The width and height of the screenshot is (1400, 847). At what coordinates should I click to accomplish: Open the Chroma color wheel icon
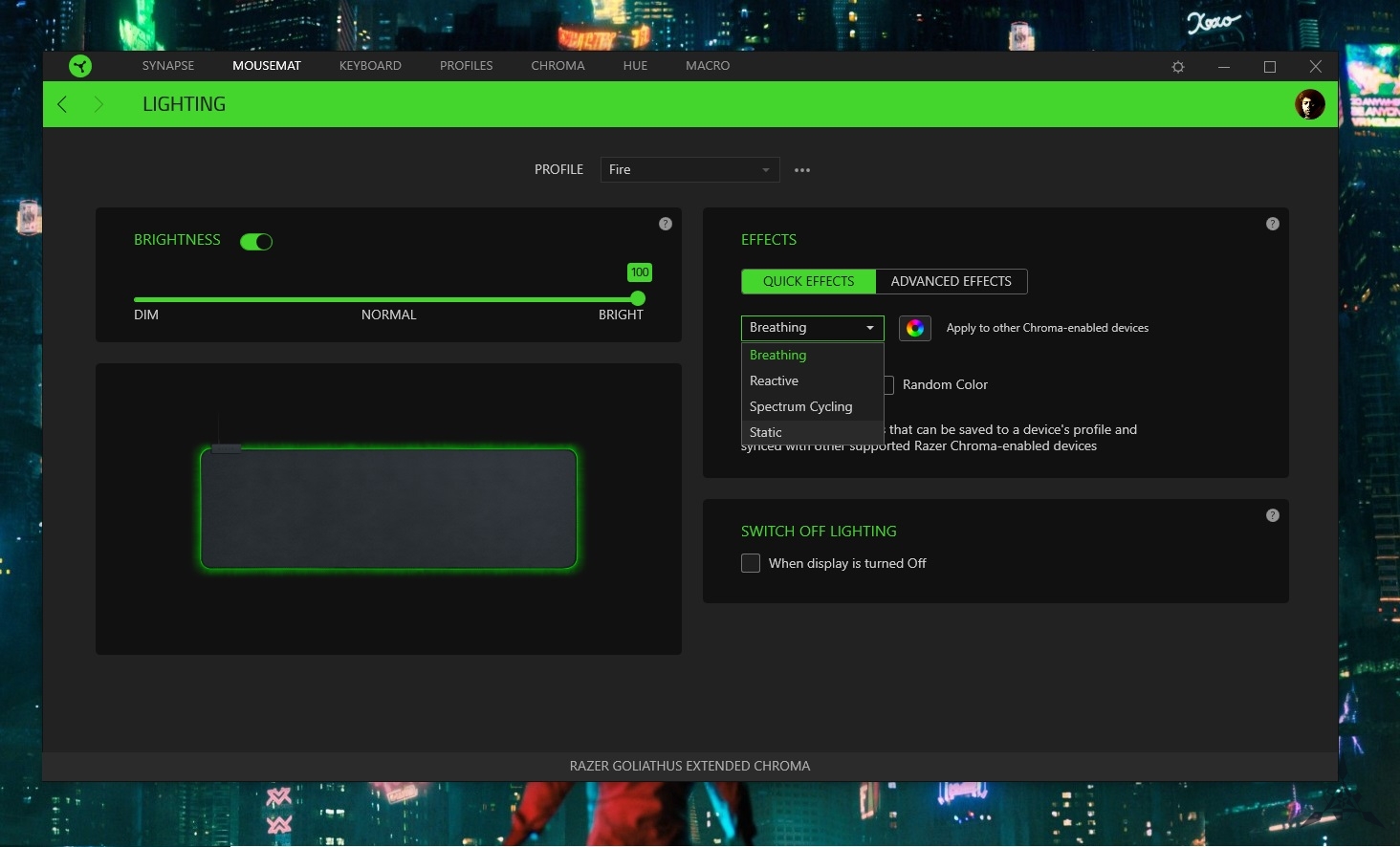click(914, 328)
